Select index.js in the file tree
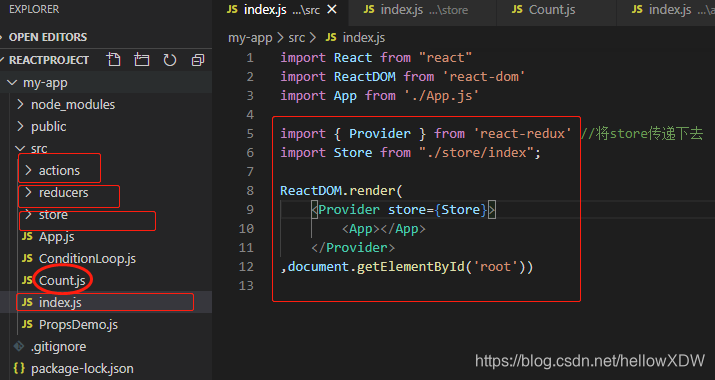This screenshot has width=715, height=380. (60, 302)
